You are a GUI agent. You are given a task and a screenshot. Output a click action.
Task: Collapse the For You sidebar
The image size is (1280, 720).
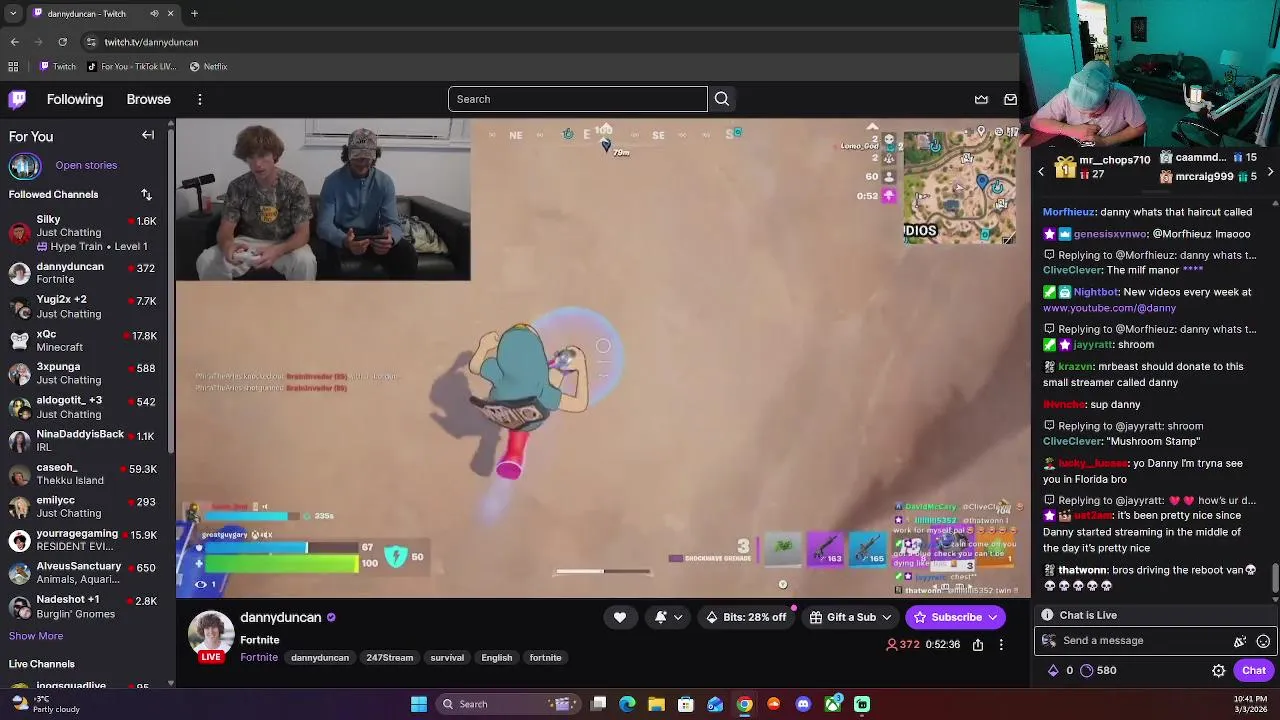[x=148, y=135]
